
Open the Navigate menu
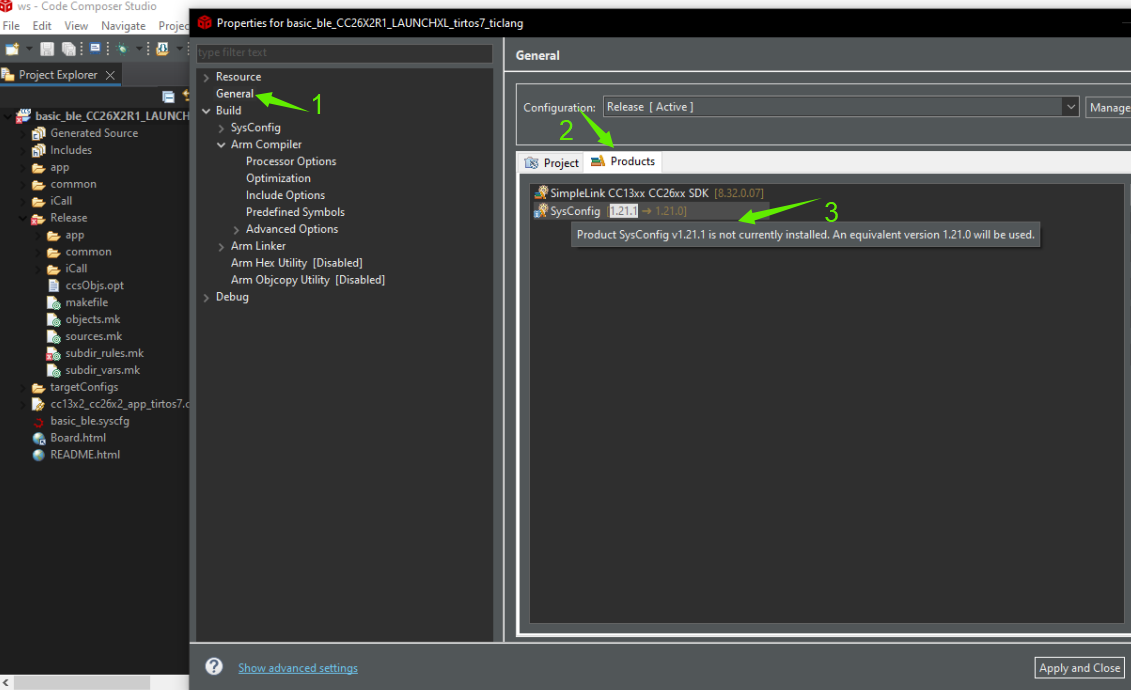tap(123, 26)
